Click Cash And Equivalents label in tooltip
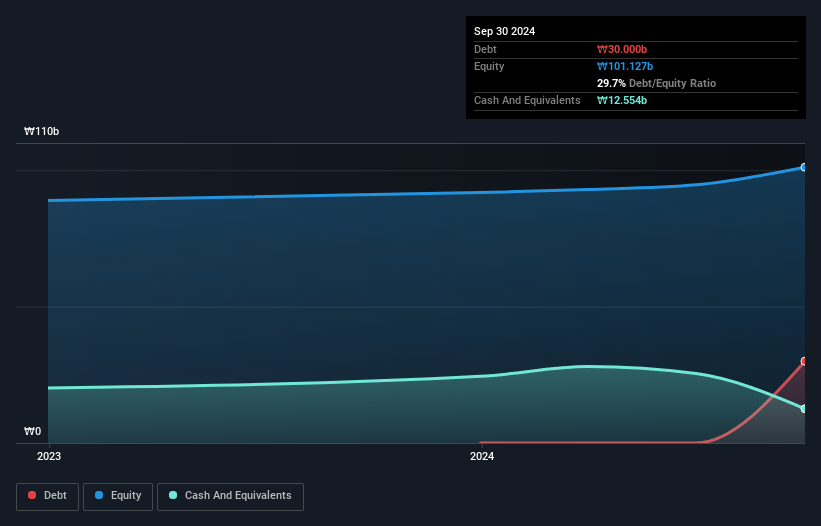Image resolution: width=821 pixels, height=526 pixels. point(527,100)
